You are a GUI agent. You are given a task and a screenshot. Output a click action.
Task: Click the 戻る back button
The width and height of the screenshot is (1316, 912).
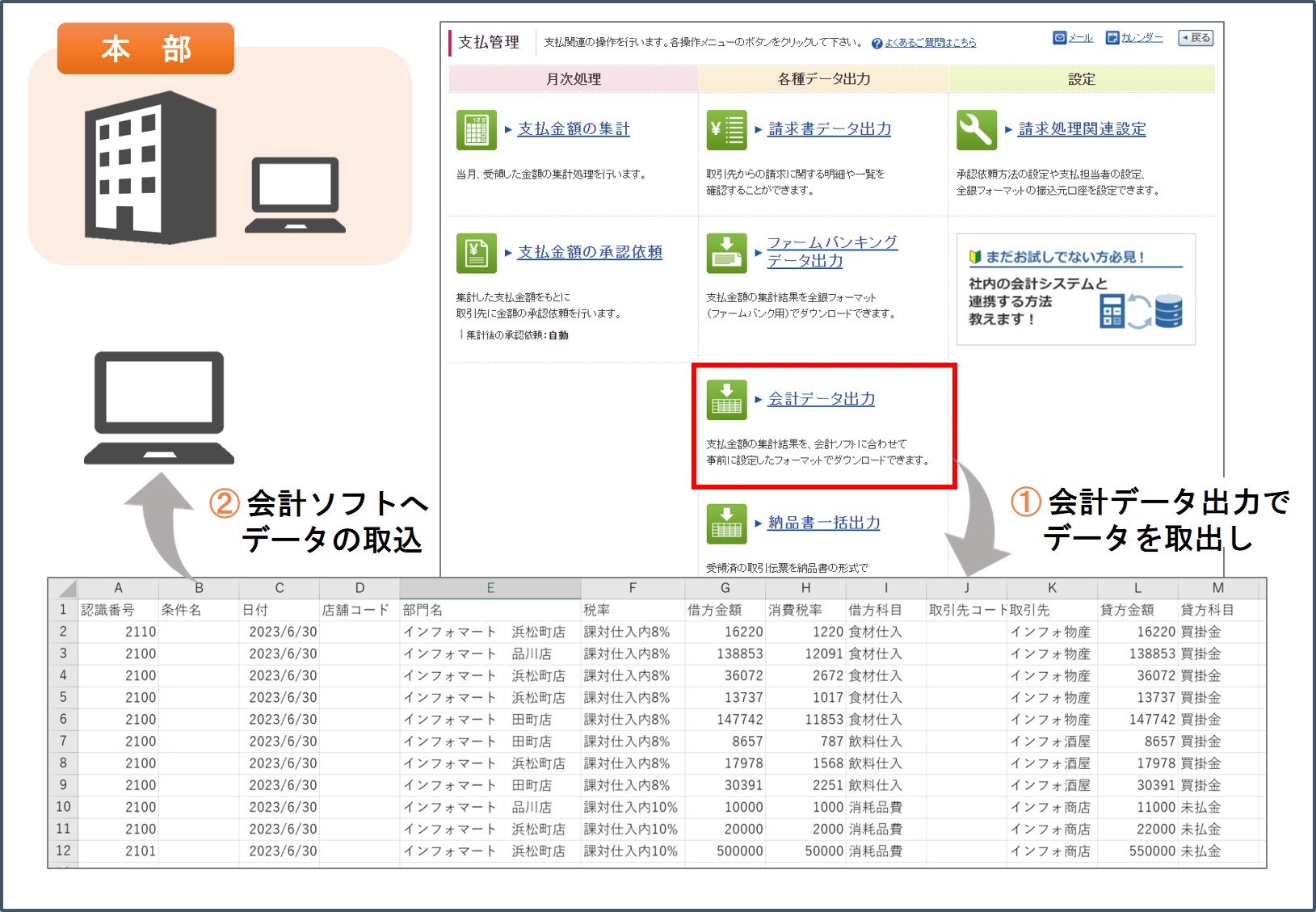tap(1196, 38)
